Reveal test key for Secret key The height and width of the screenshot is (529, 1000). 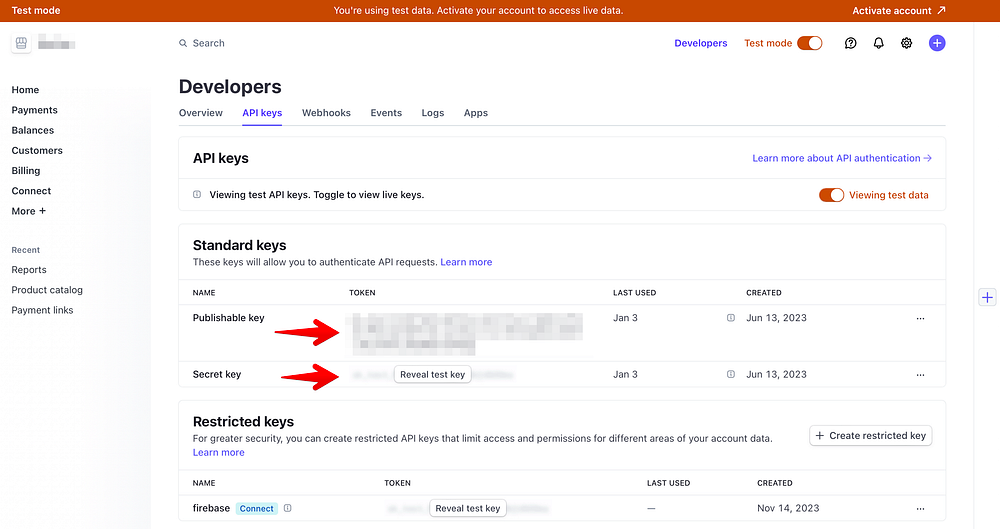(432, 375)
